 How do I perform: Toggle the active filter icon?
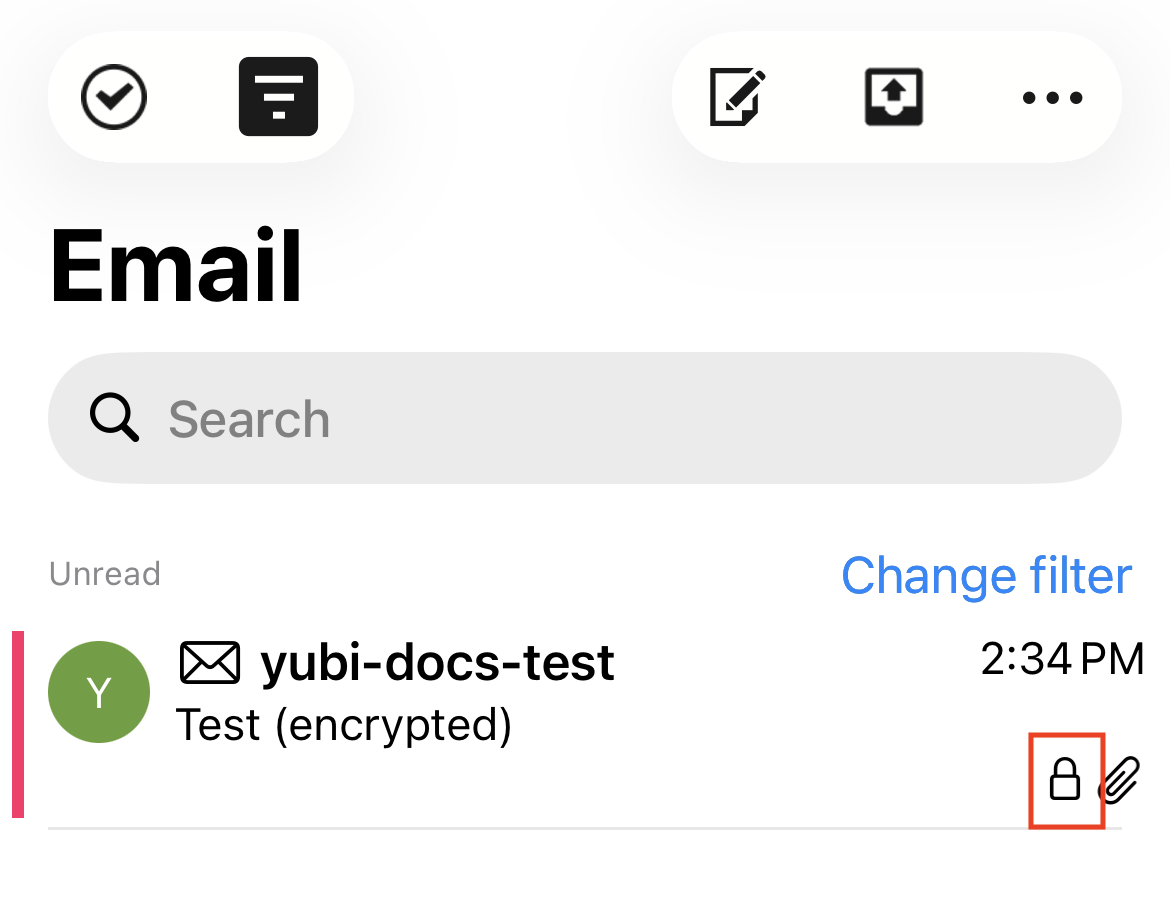pyautogui.click(x=278, y=97)
